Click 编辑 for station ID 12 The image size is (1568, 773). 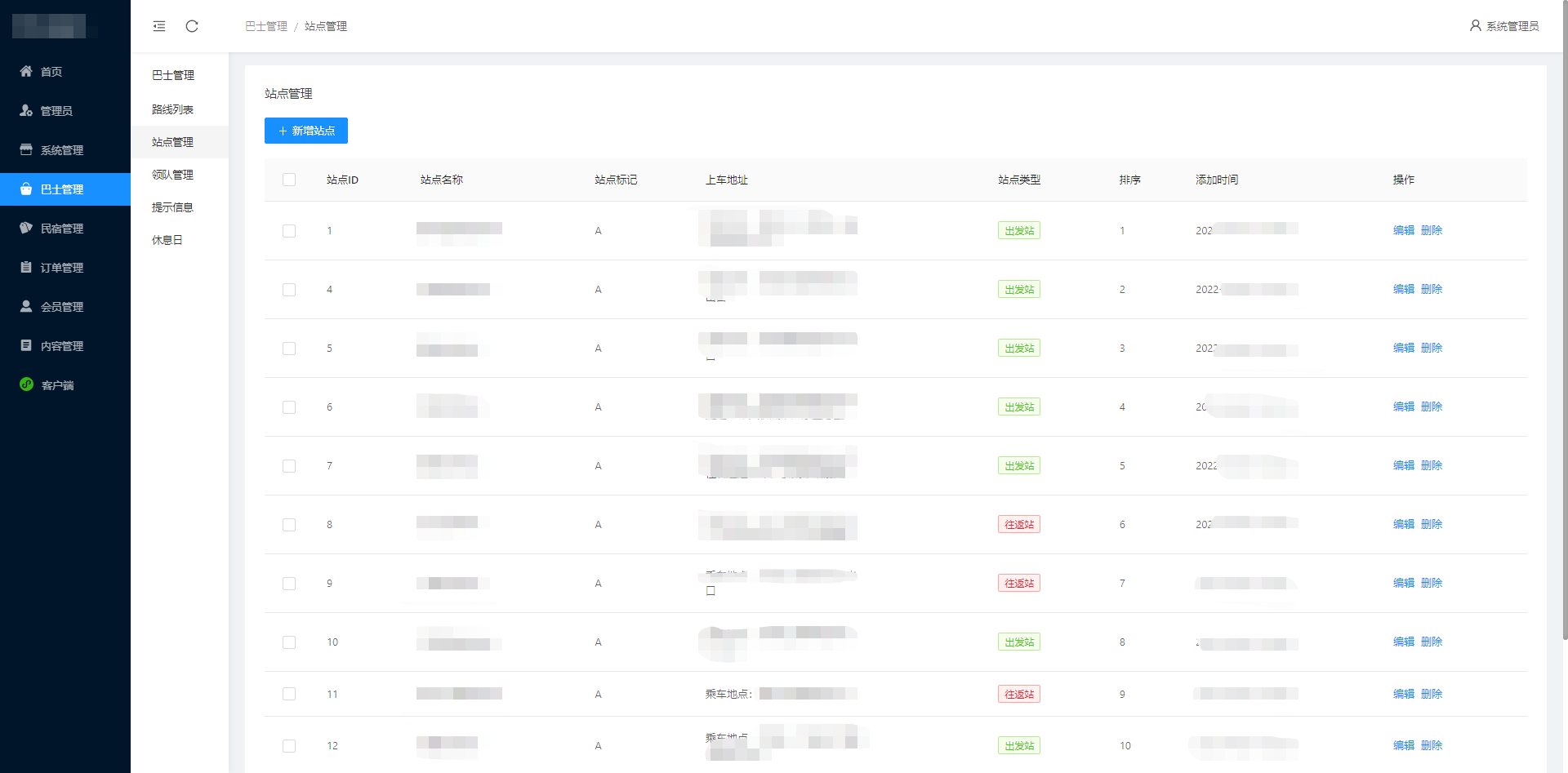pos(1404,745)
